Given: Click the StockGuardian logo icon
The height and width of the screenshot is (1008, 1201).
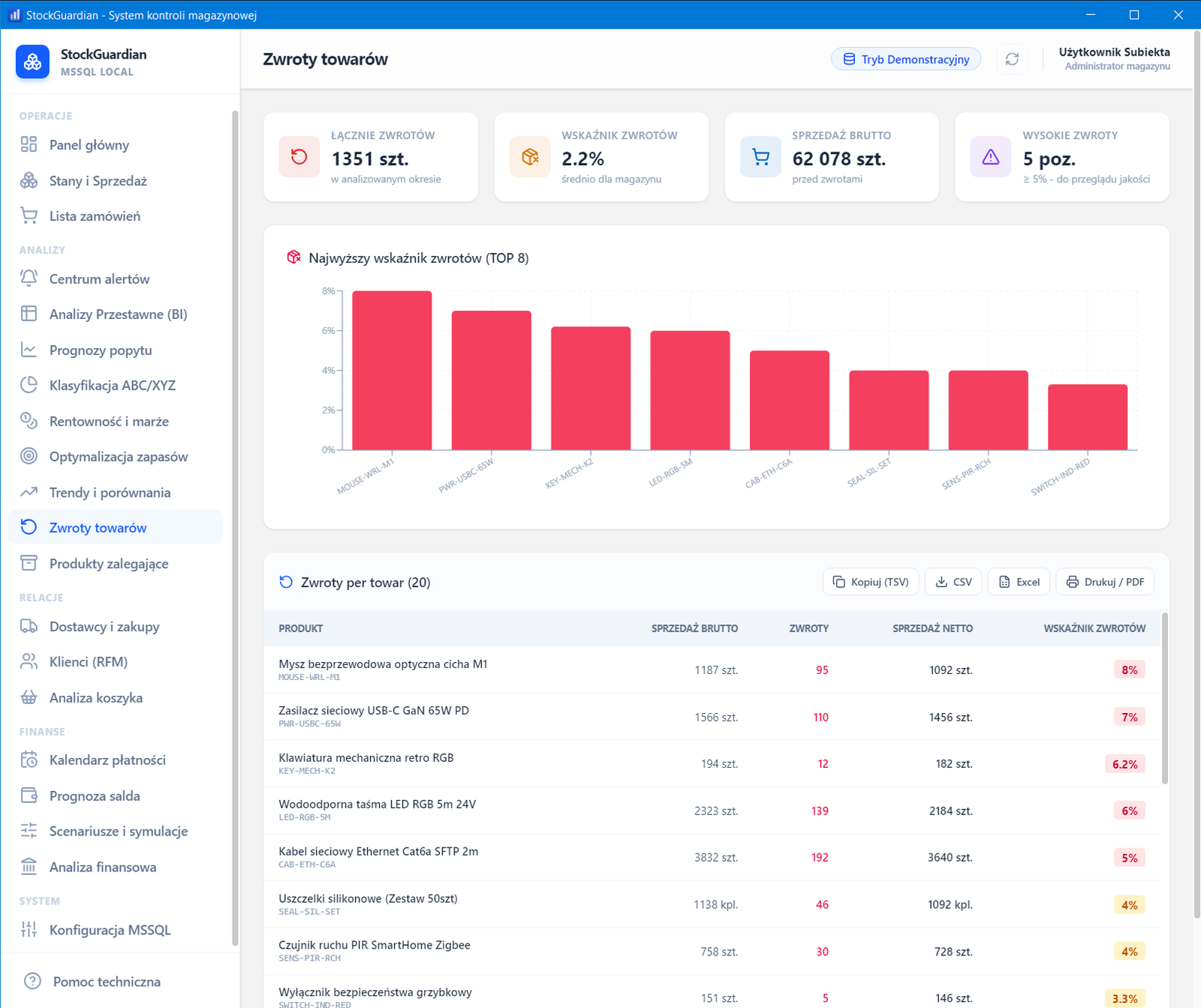Looking at the screenshot, I should (32, 62).
